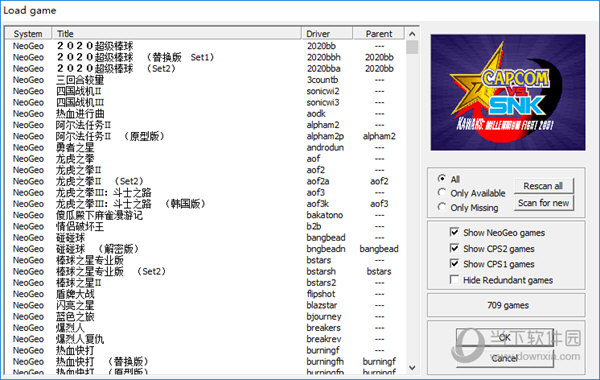Image resolution: width=600 pixels, height=380 pixels.
Task: Click the Cancel button
Action: 505,358
